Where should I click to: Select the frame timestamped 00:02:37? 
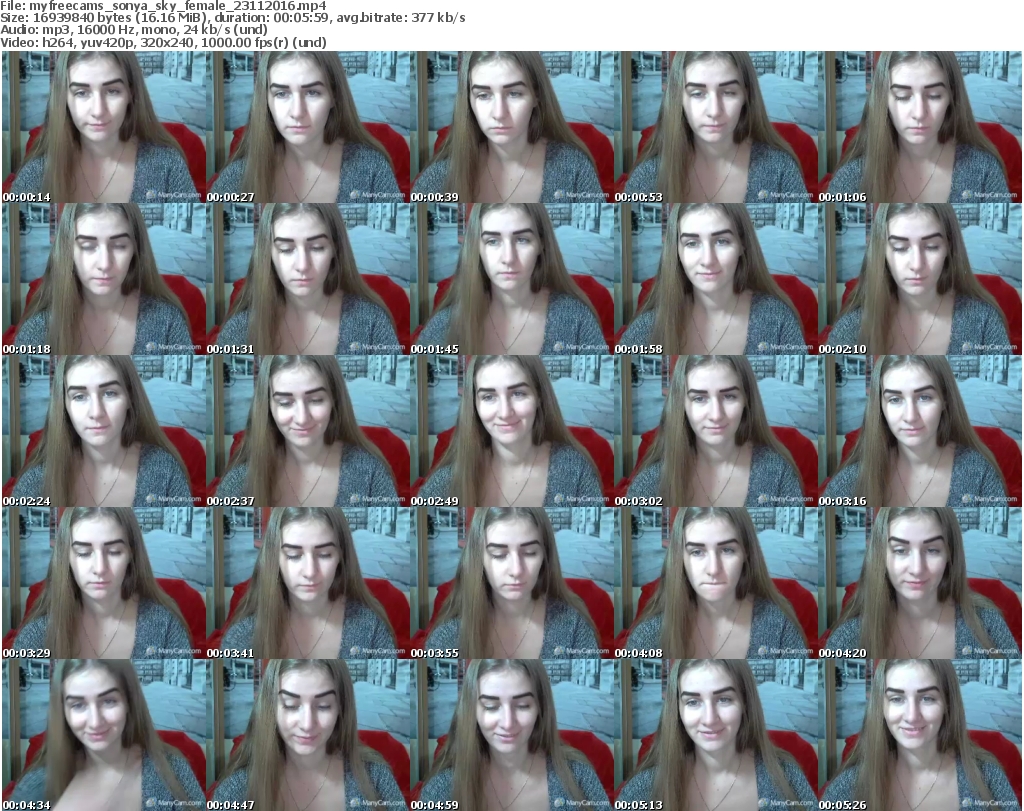308,431
